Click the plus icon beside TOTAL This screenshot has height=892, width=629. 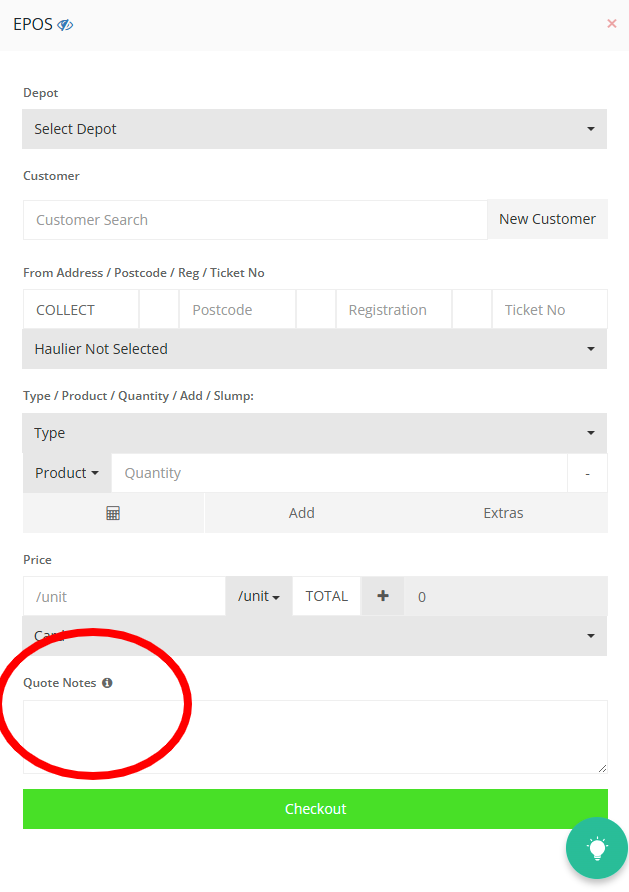(382, 596)
